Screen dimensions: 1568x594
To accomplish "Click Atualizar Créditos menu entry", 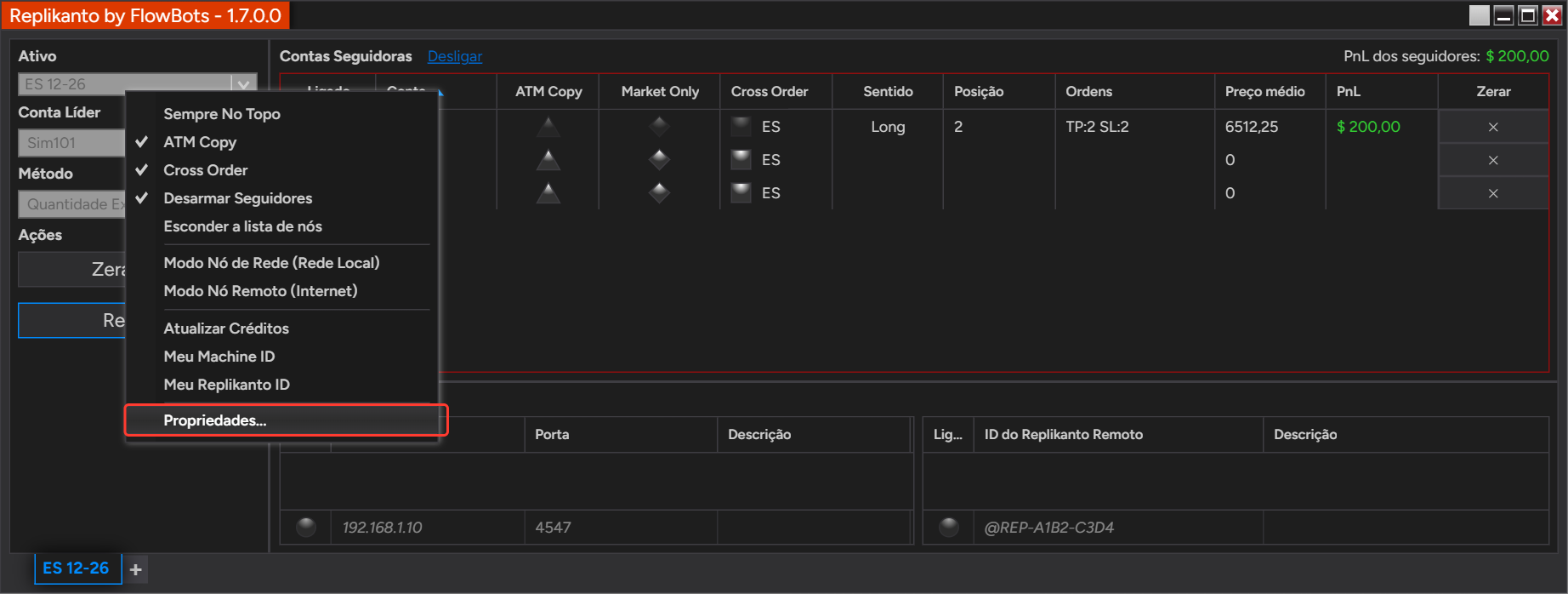I will click(281, 328).
